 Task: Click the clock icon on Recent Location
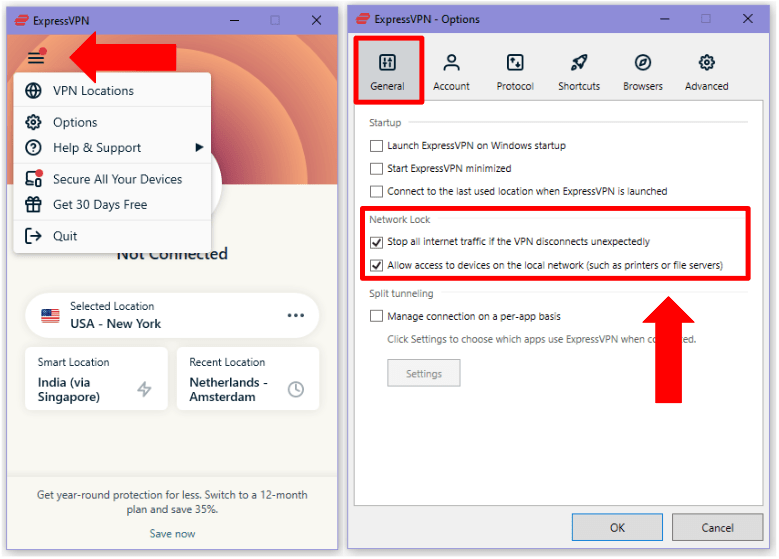point(296,389)
